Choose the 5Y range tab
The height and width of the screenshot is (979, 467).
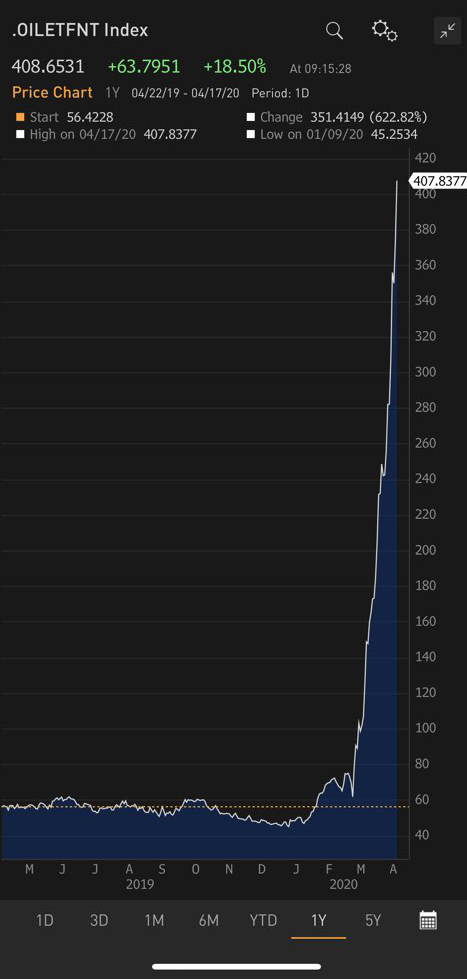click(373, 920)
